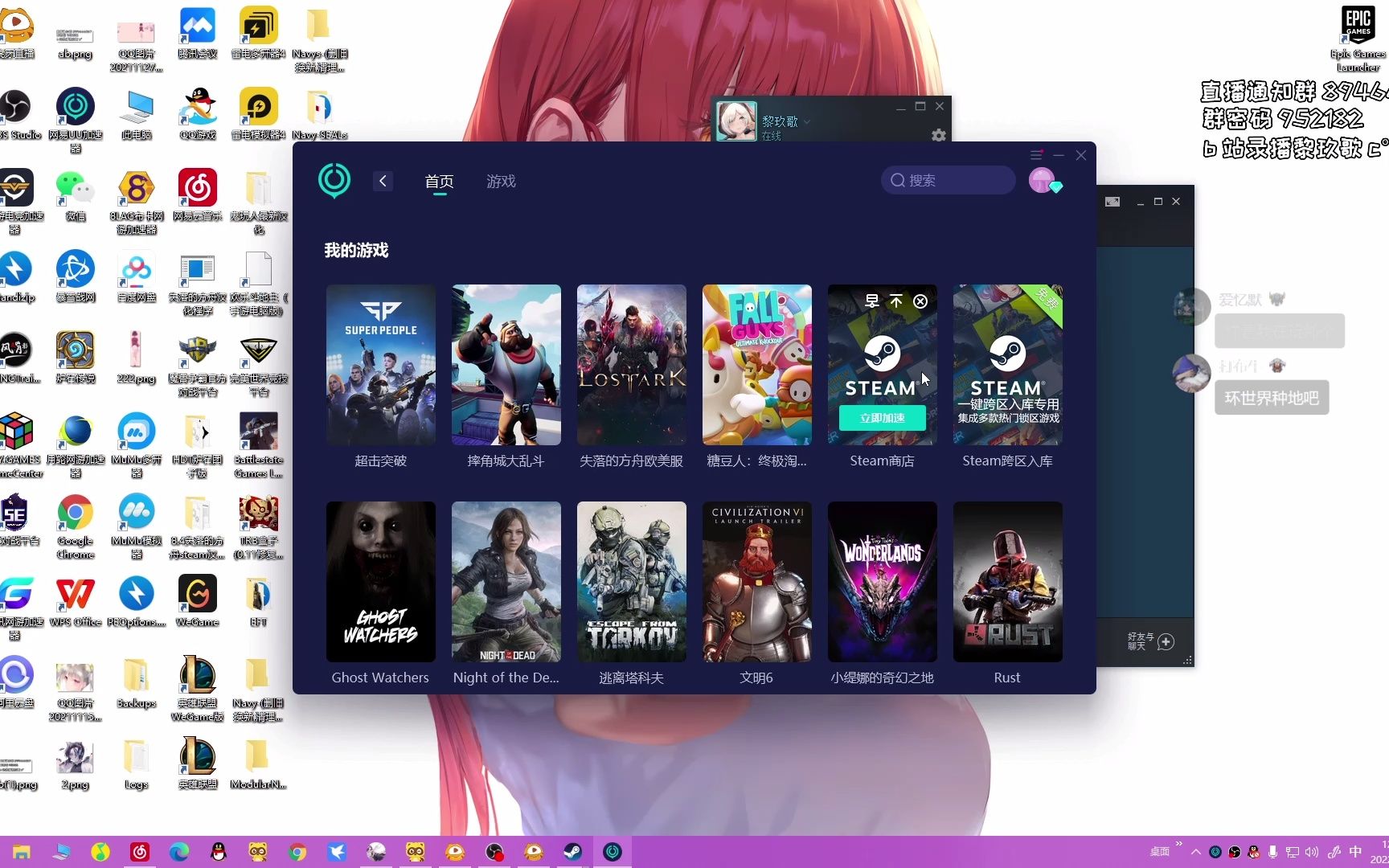This screenshot has width=1389, height=868.
Task: Click the add chat plus icon in Steam chat
Action: pyautogui.click(x=1166, y=641)
